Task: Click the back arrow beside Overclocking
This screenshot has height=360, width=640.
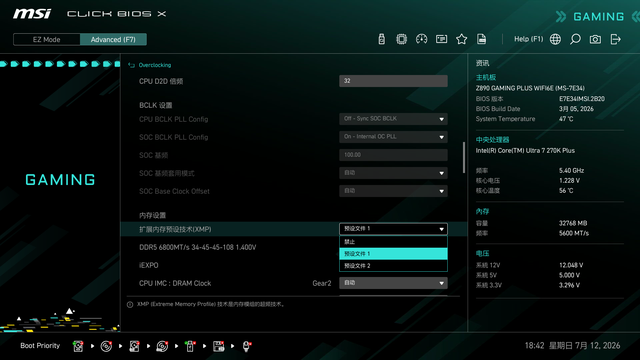Action: point(131,65)
